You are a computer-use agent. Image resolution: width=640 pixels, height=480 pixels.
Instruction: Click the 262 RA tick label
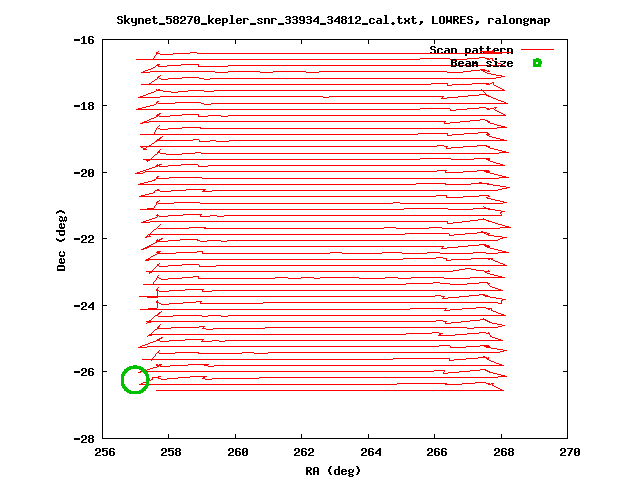point(304,452)
